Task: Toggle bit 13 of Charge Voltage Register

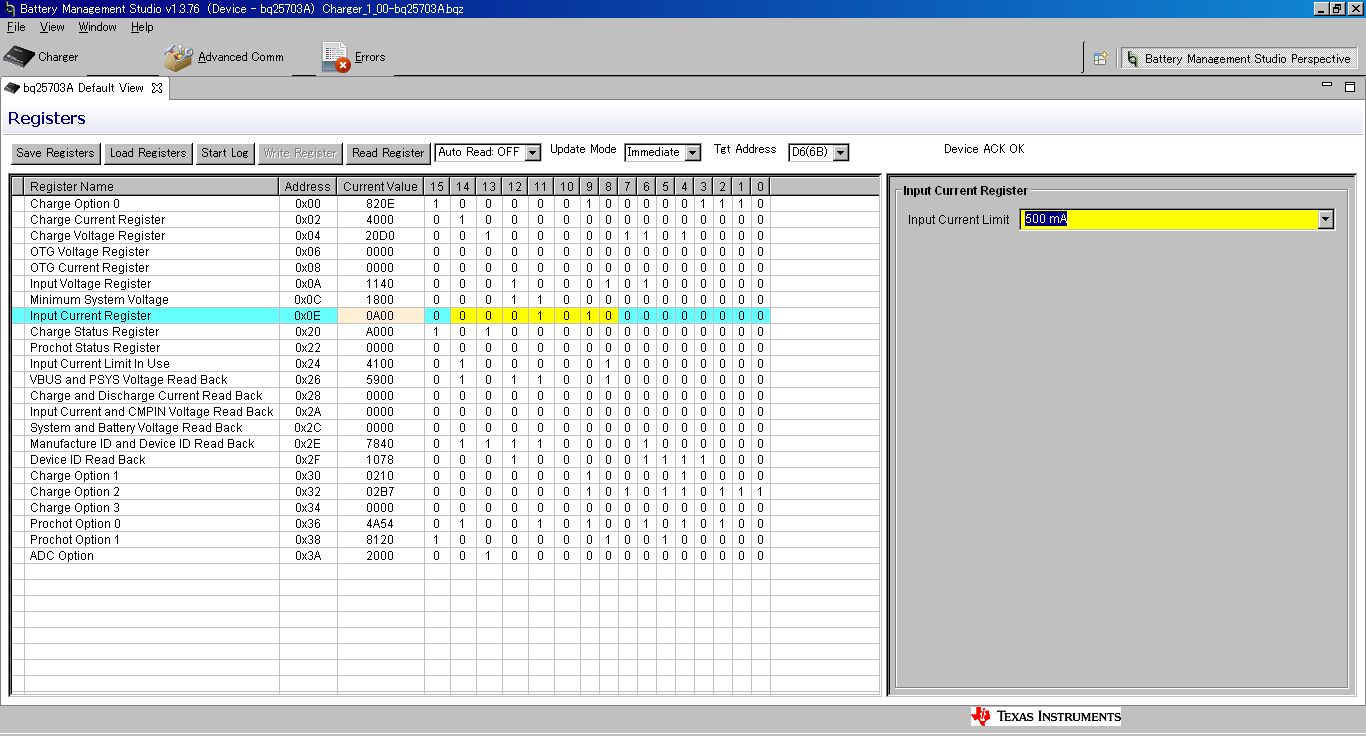Action: [488, 236]
